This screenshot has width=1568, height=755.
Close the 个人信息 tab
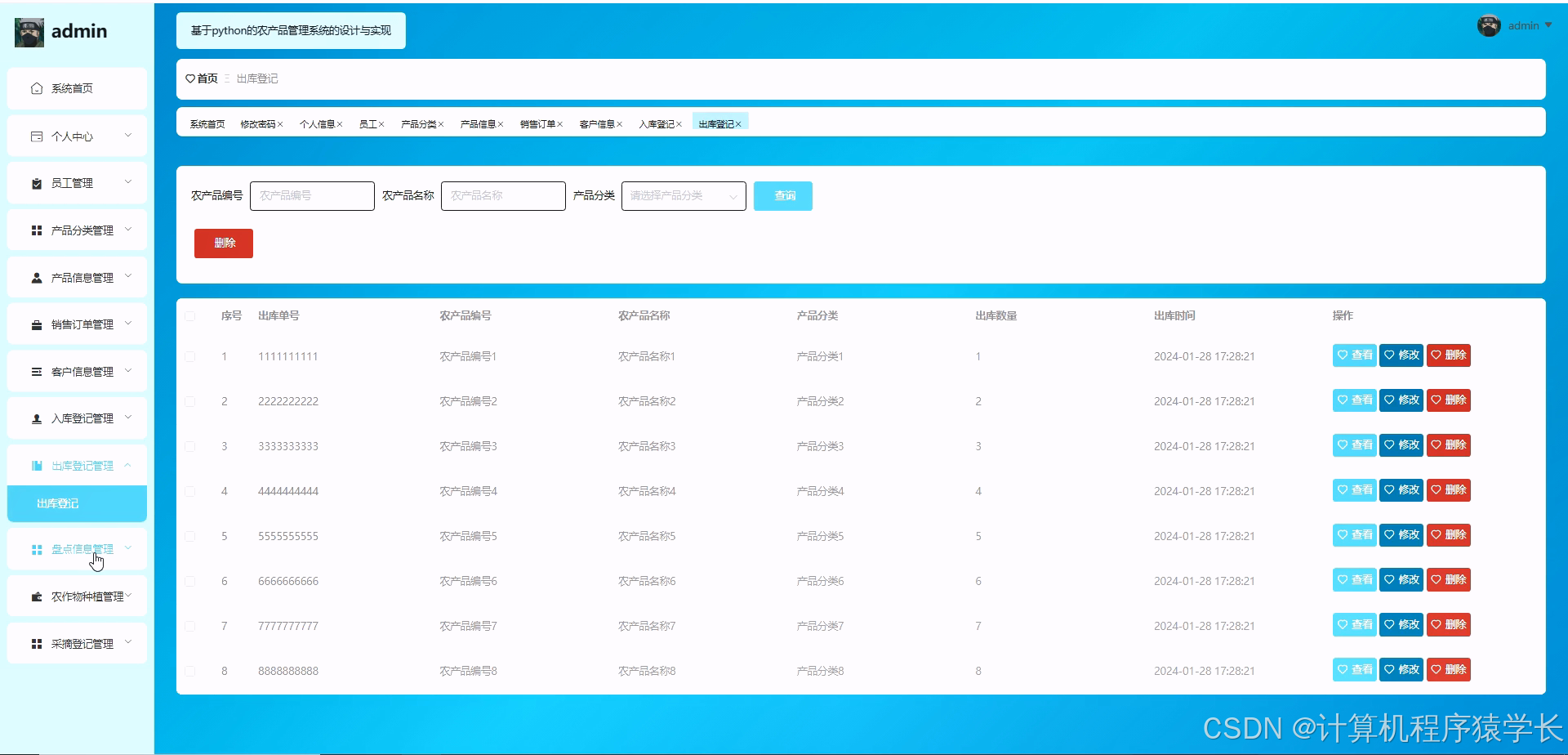pyautogui.click(x=340, y=124)
